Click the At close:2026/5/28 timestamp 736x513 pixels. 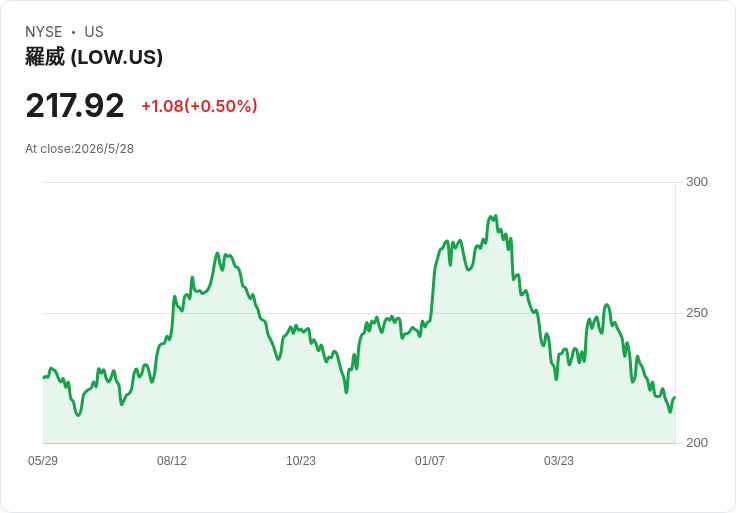79,149
